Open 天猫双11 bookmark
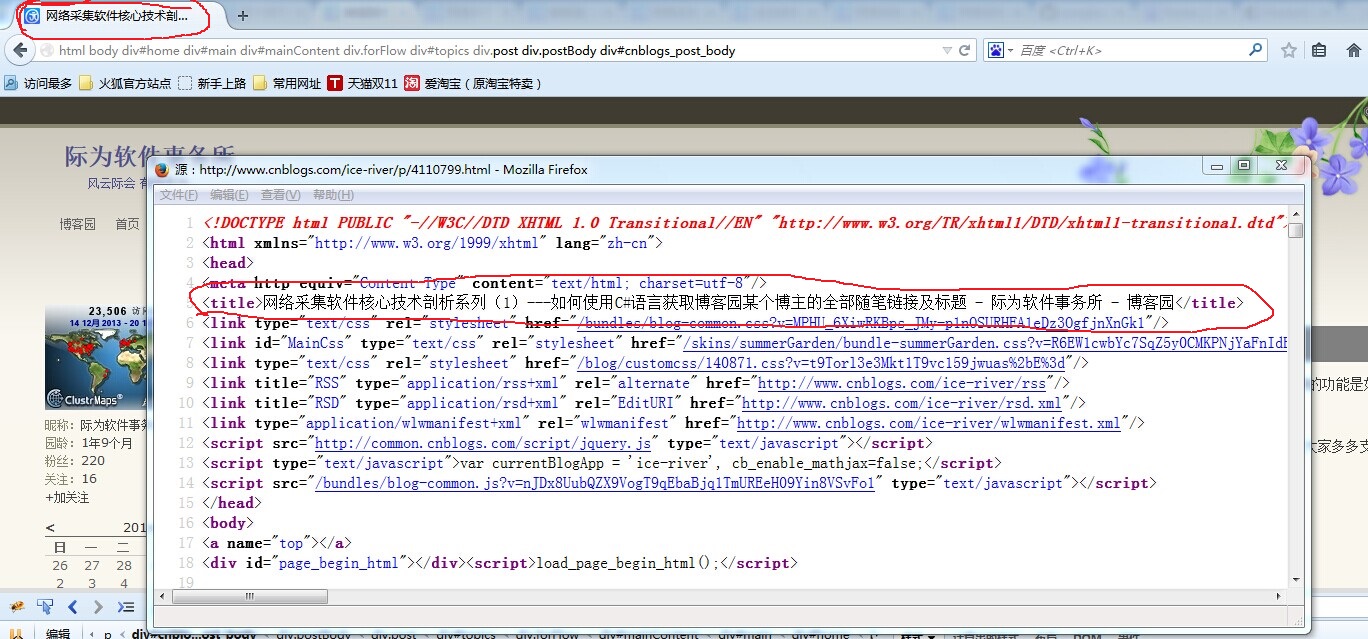 (x=363, y=84)
